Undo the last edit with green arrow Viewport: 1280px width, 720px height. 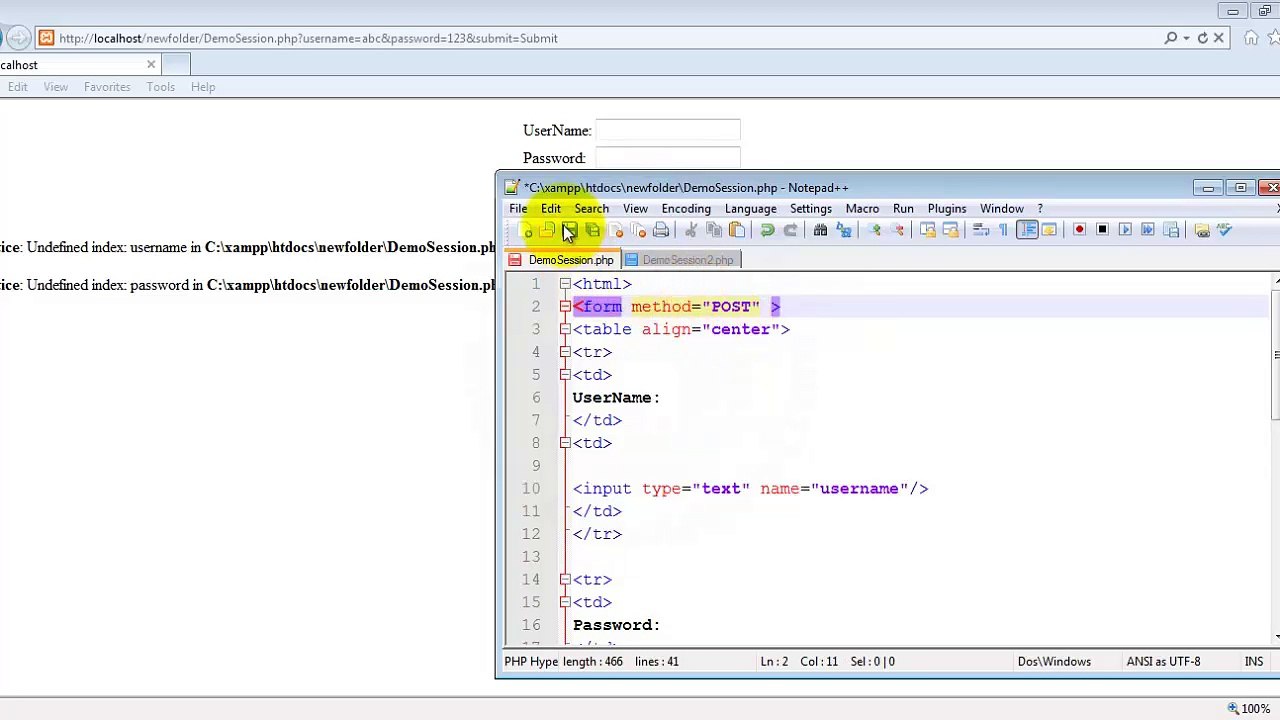767,230
